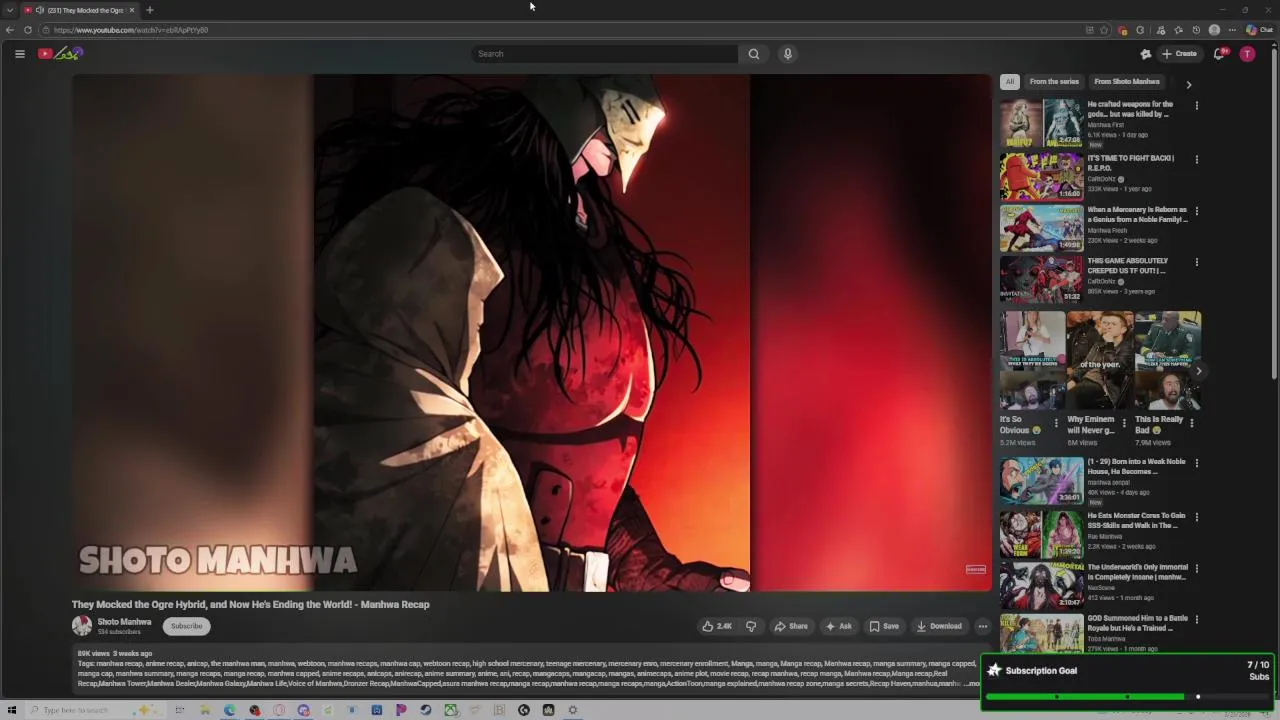Download the video
The height and width of the screenshot is (720, 1280).
tap(939, 626)
